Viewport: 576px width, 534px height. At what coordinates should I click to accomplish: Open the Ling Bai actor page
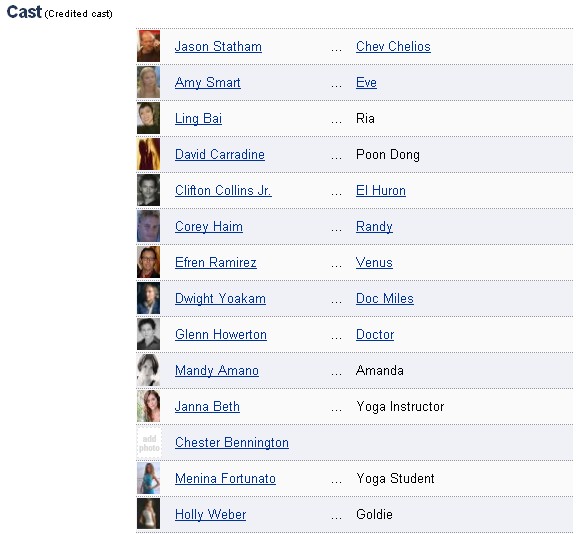click(198, 119)
